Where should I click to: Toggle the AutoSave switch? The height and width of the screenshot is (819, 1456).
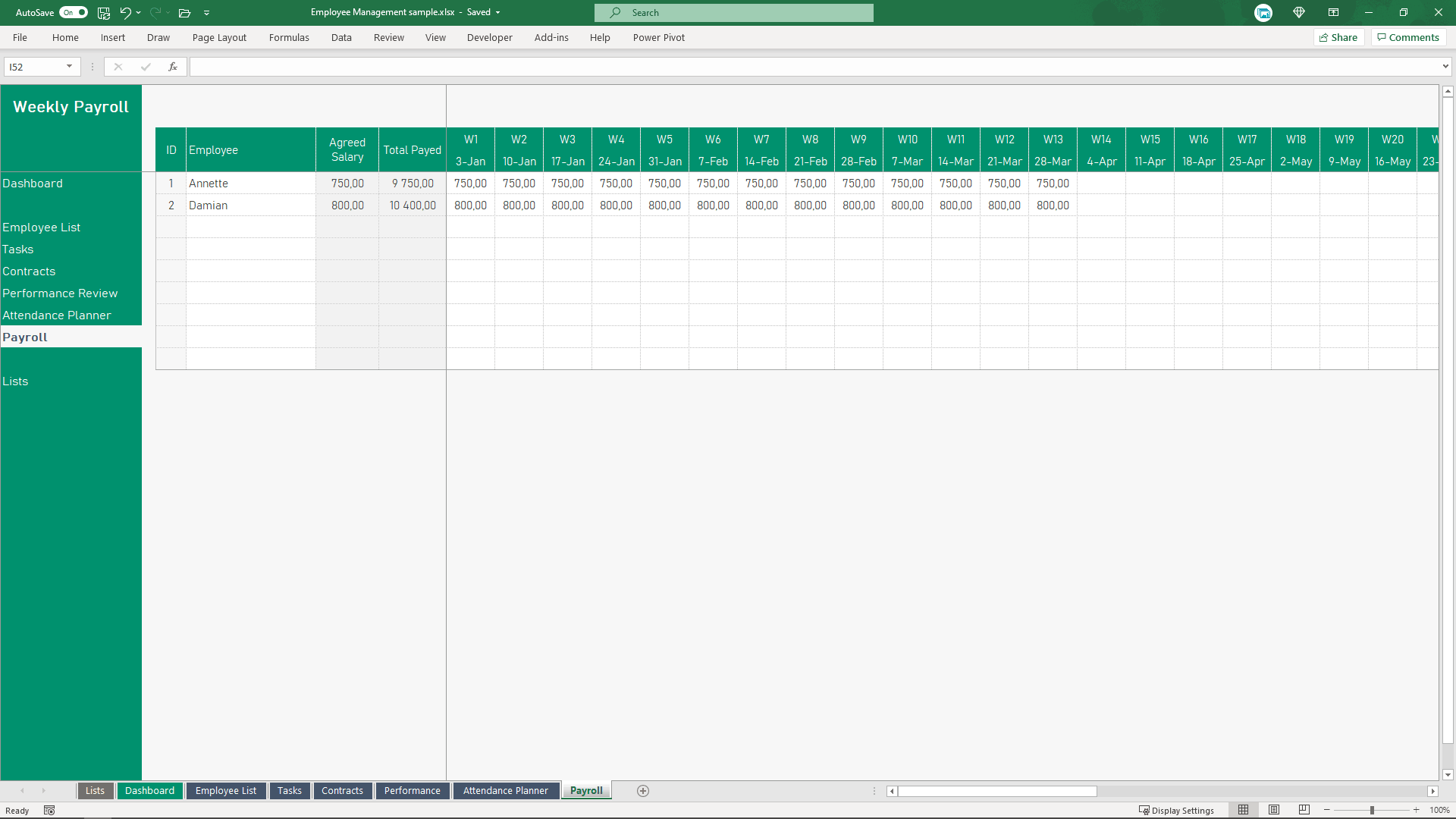[74, 12]
